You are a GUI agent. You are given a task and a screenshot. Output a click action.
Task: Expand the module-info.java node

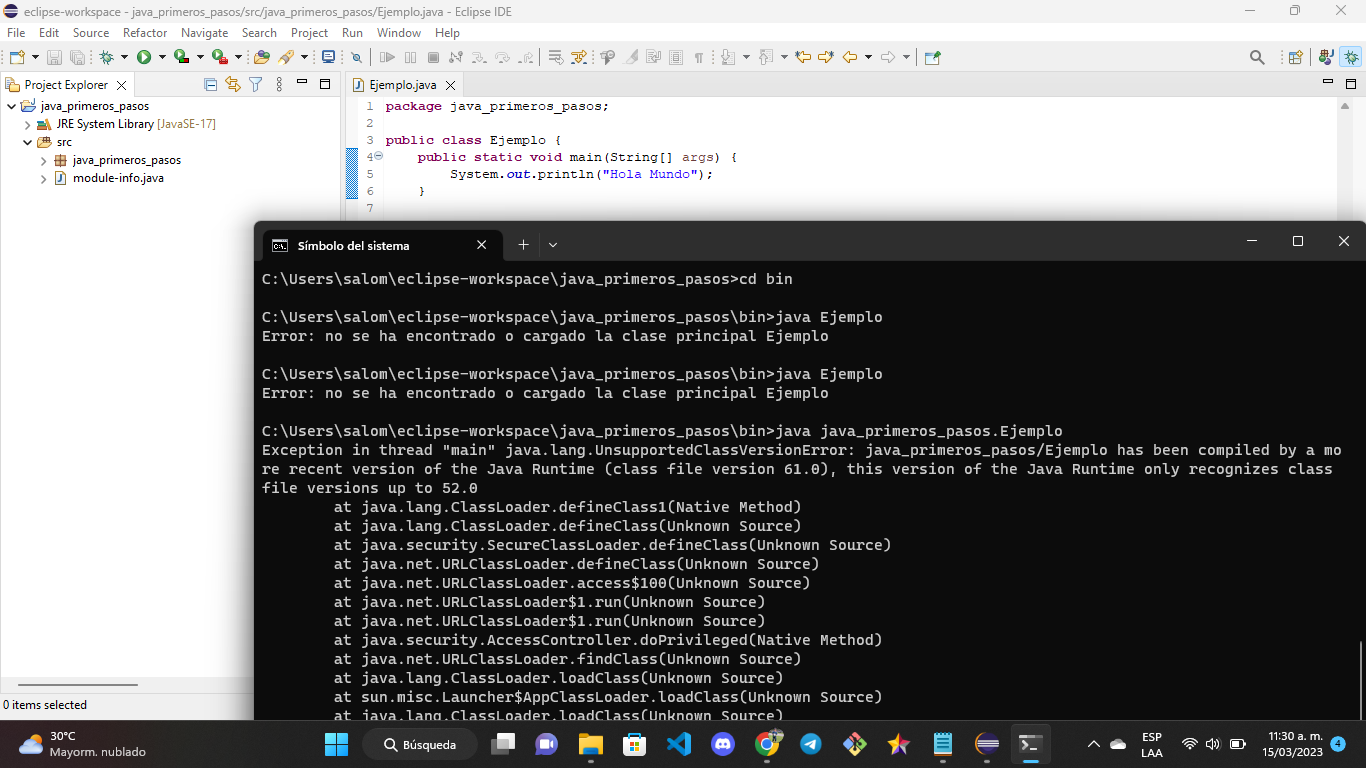pyautogui.click(x=44, y=178)
